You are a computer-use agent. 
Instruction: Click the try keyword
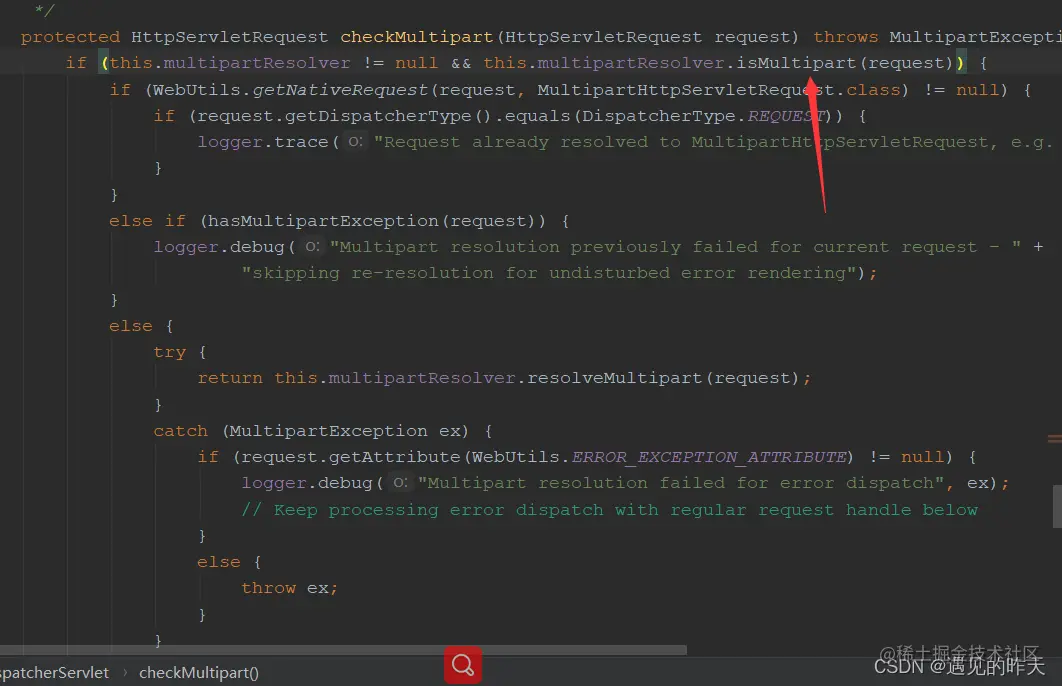[x=169, y=352]
